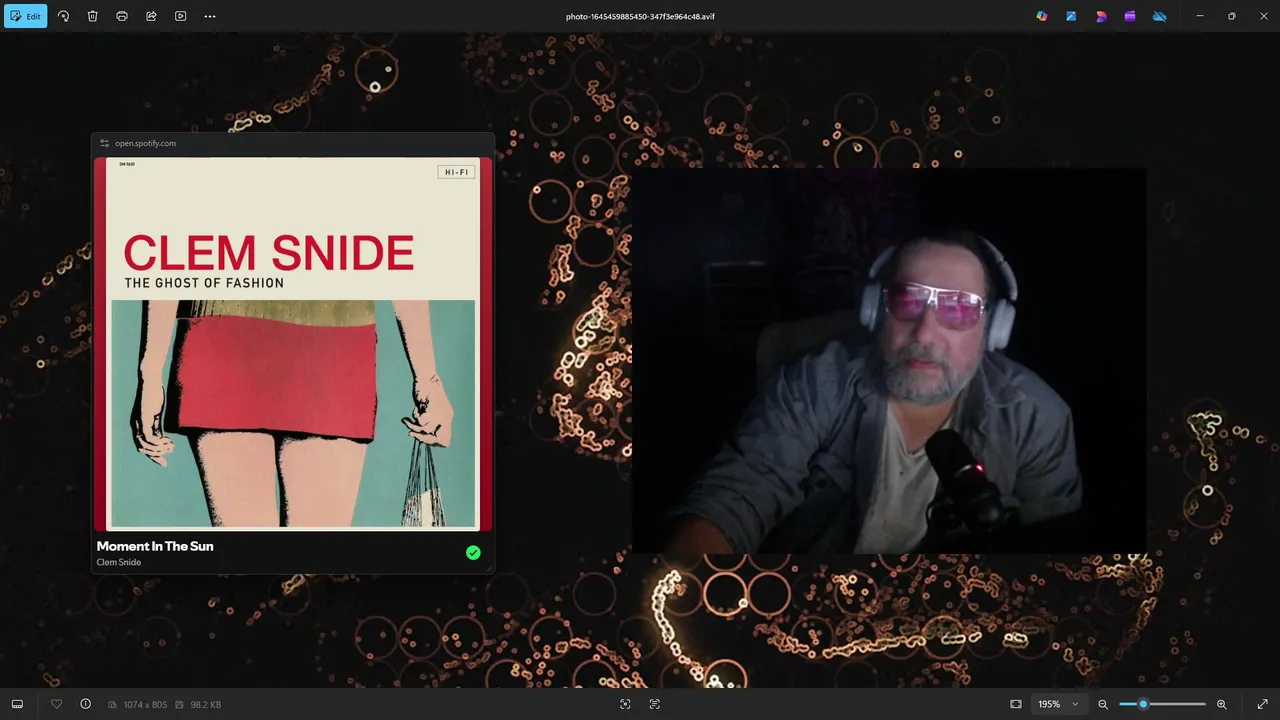Open the 195% zoom level dropdown
This screenshot has width=1280, height=720.
[1059, 704]
